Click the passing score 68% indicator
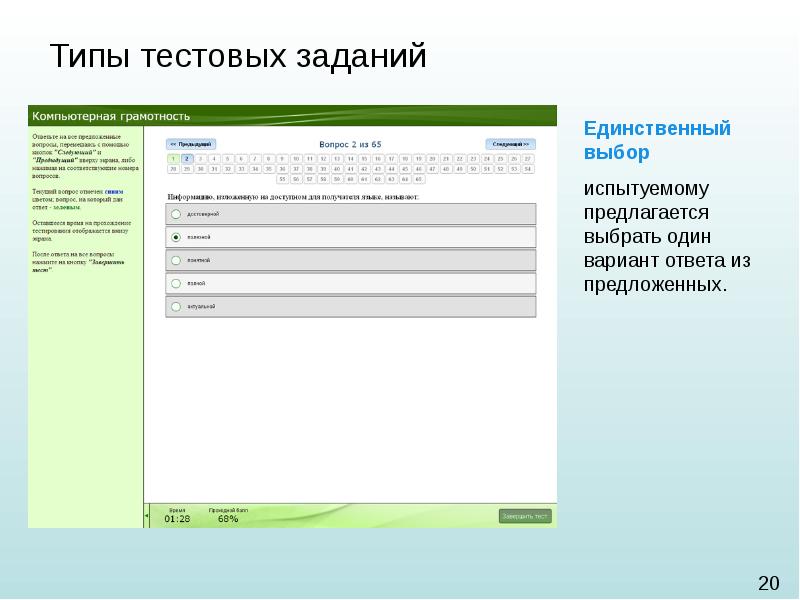Viewport: 800px width, 600px height. pos(227,519)
